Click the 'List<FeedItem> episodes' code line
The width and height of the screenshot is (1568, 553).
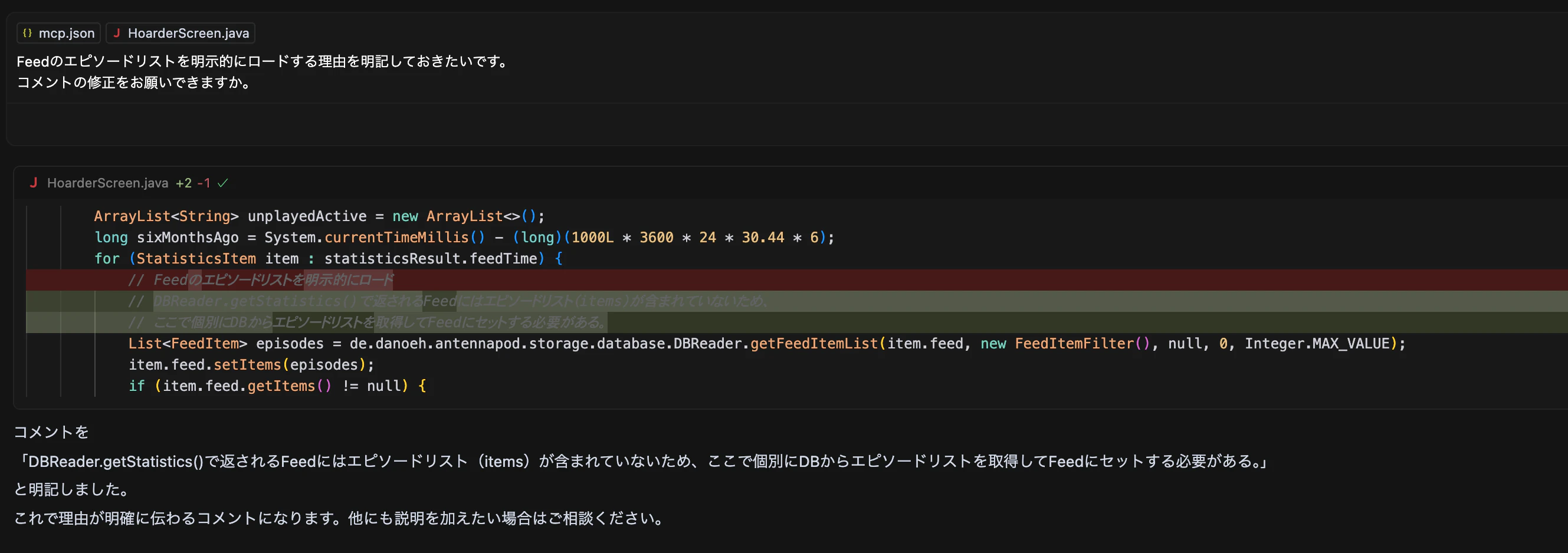(767, 344)
